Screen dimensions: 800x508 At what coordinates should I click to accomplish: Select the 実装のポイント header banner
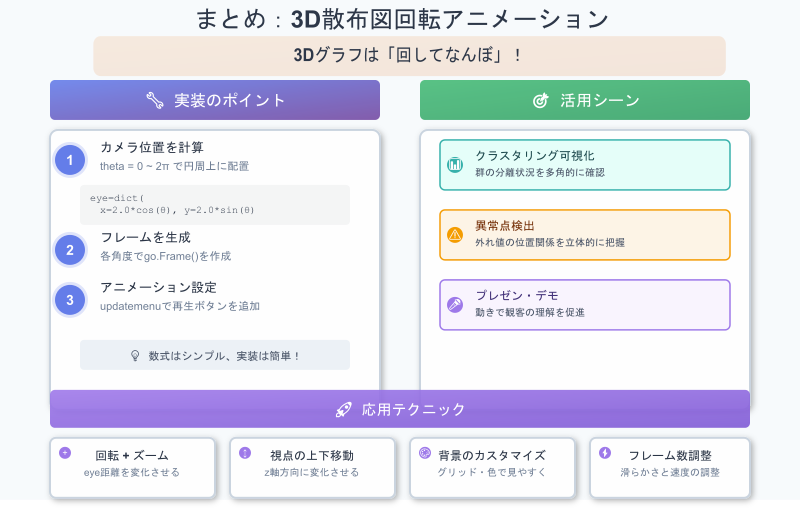coord(215,100)
